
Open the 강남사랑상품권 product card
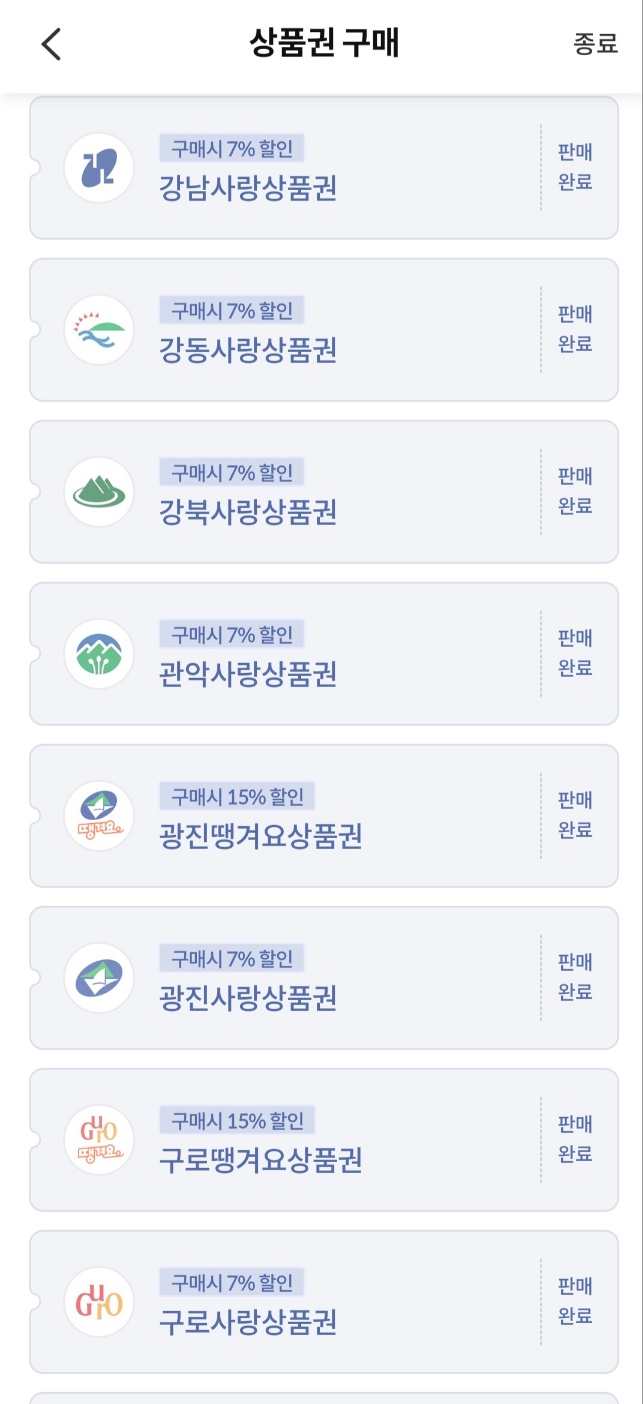pos(320,168)
